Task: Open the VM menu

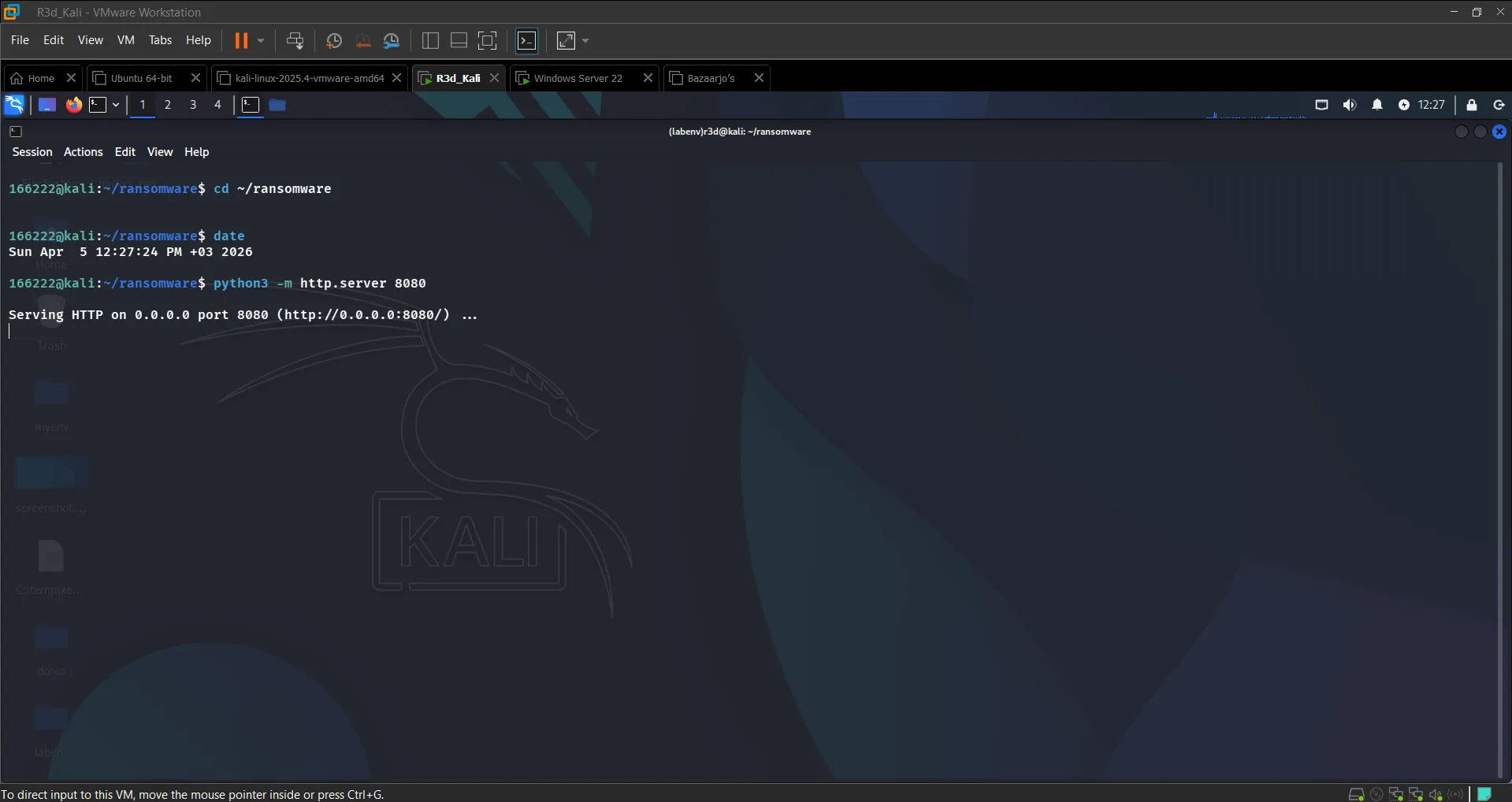Action: [126, 40]
